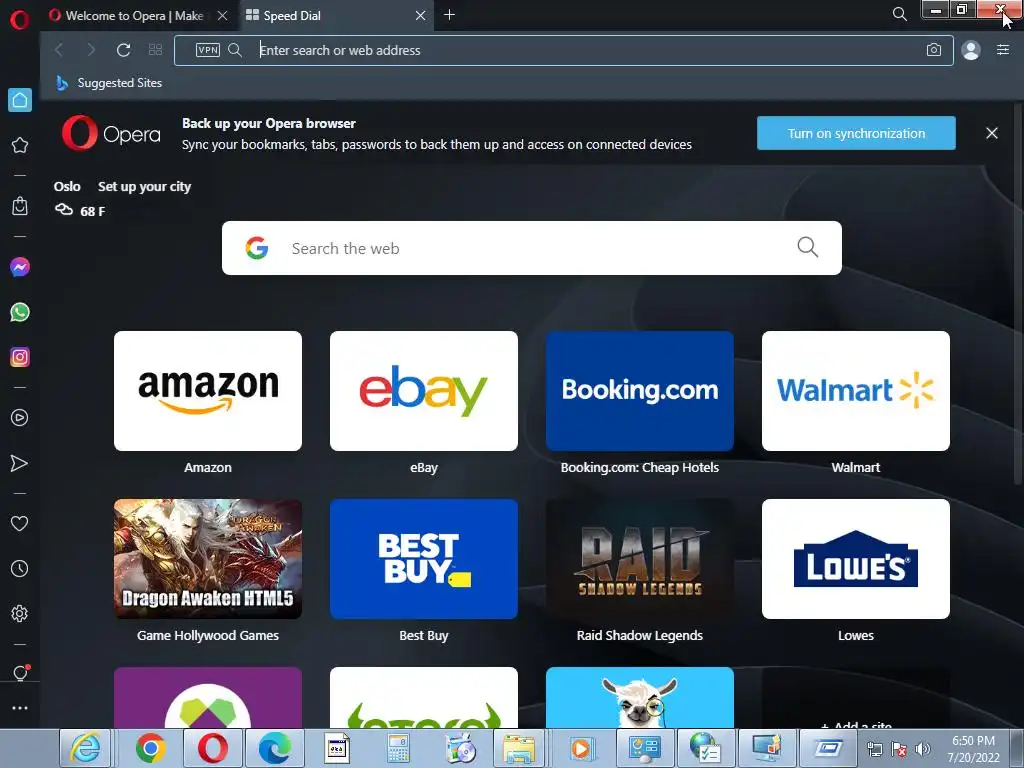Click Turn on synchronization button
Viewport: 1024px width, 768px height.
pos(856,133)
